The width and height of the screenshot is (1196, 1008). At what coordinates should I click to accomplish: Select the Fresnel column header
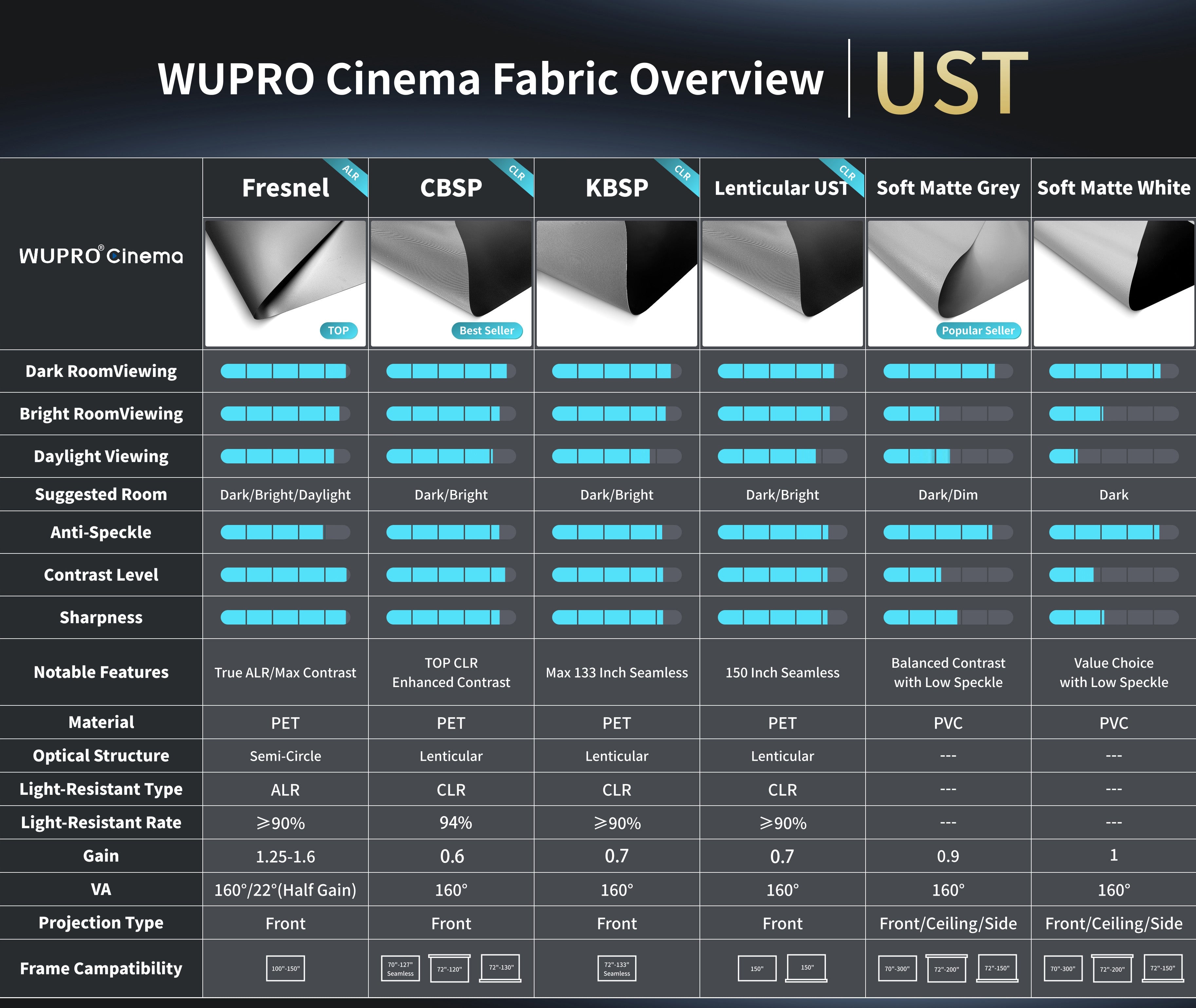[285, 187]
